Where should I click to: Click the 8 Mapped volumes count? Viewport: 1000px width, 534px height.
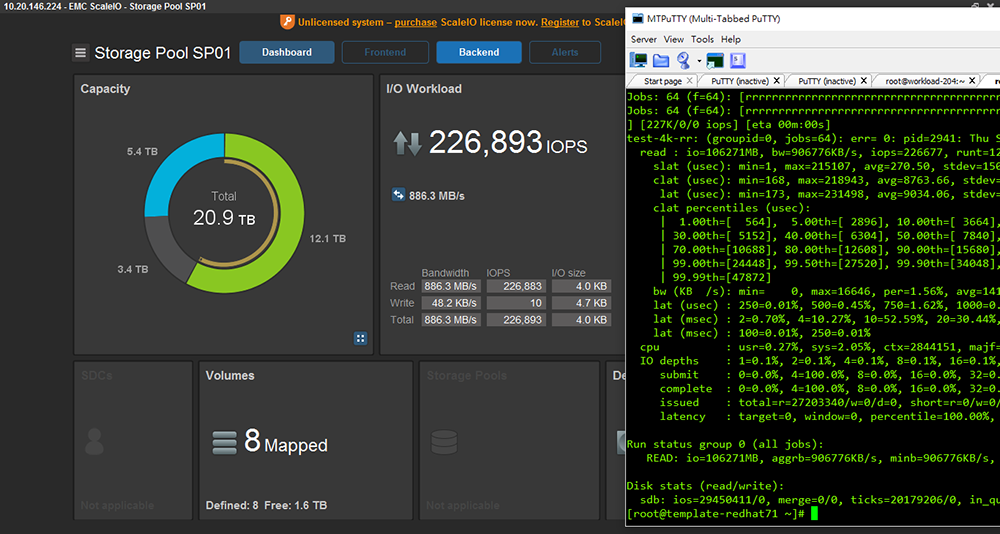click(286, 441)
